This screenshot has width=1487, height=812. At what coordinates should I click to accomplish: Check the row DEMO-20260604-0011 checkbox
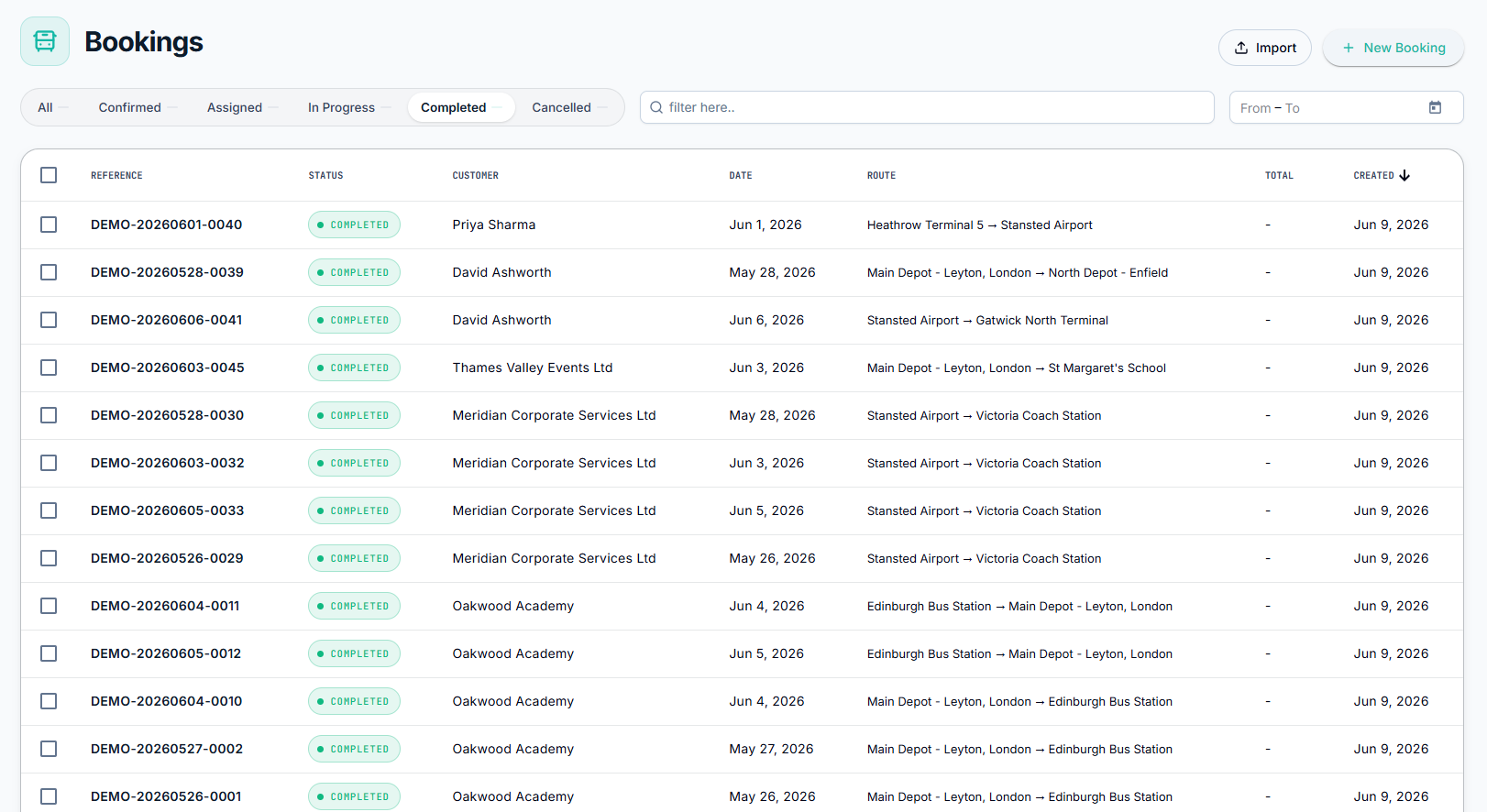pyautogui.click(x=49, y=606)
